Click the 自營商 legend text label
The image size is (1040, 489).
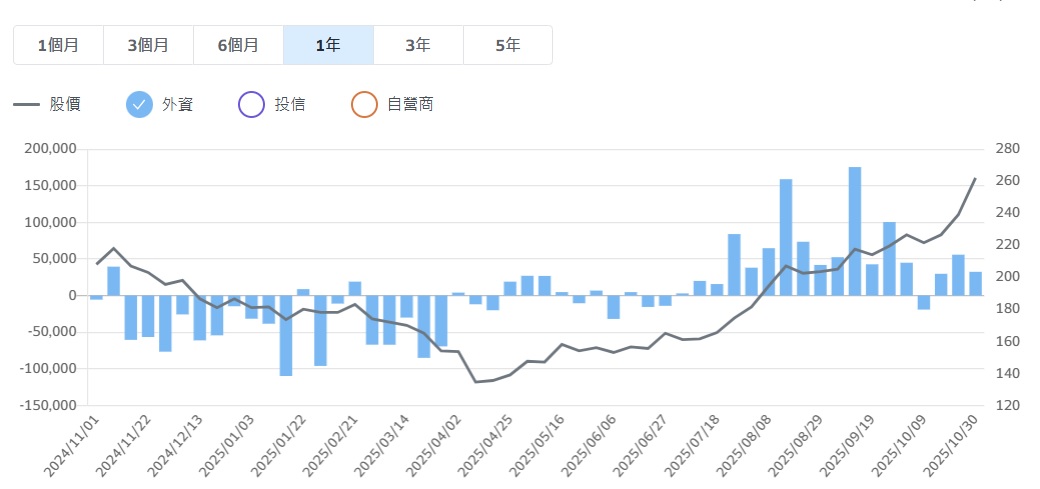click(x=410, y=104)
